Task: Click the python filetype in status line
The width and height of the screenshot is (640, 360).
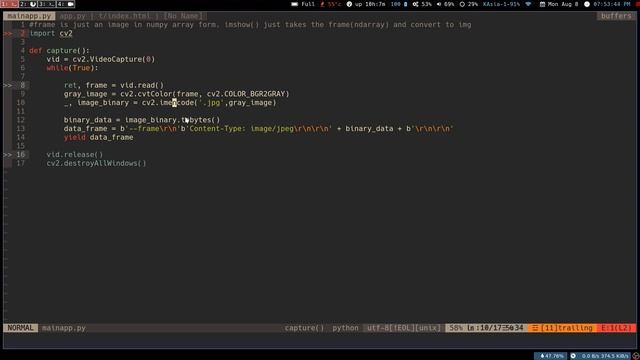Action: click(345, 328)
